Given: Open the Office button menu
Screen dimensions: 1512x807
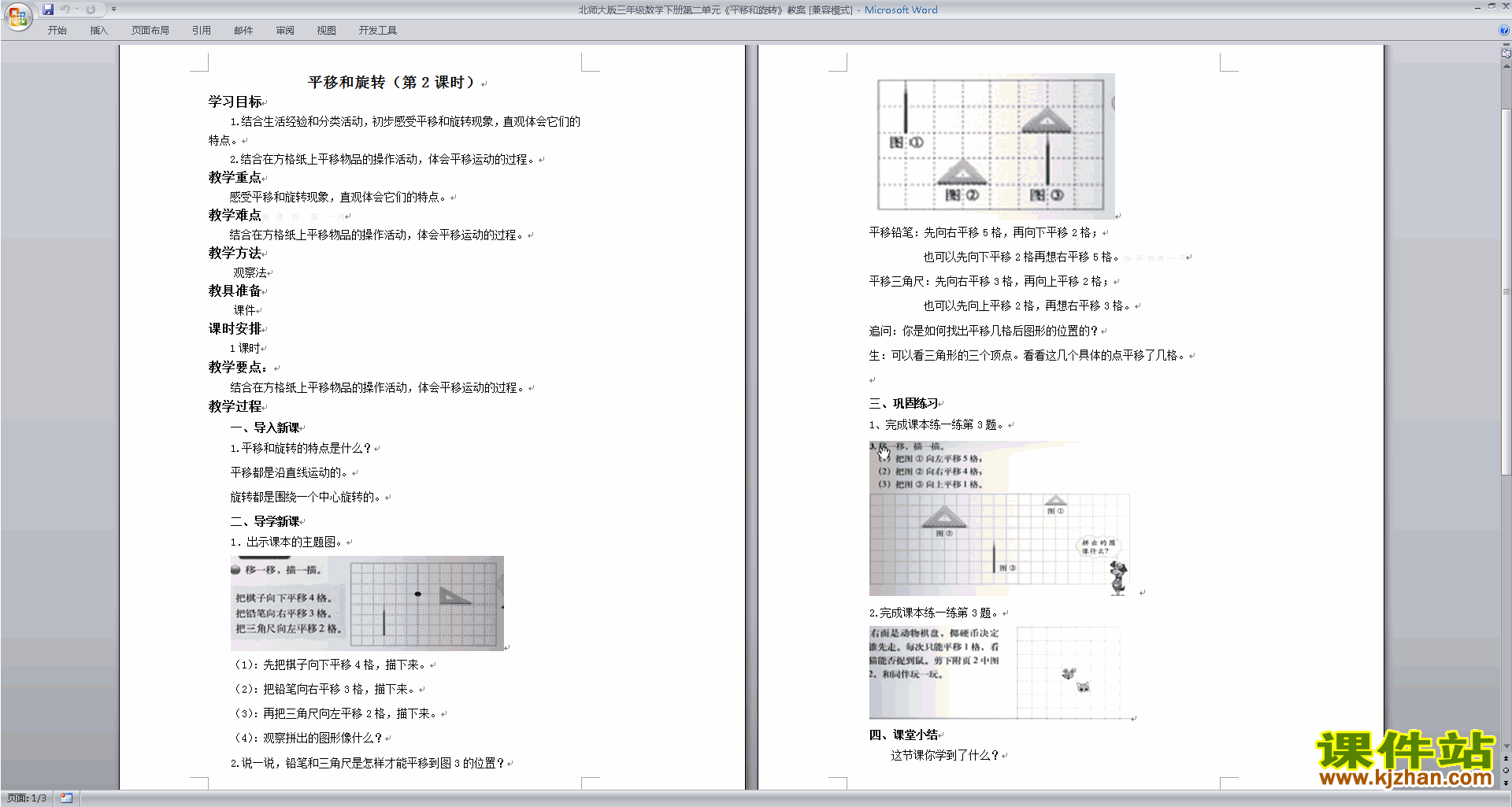Looking at the screenshot, I should click(17, 16).
